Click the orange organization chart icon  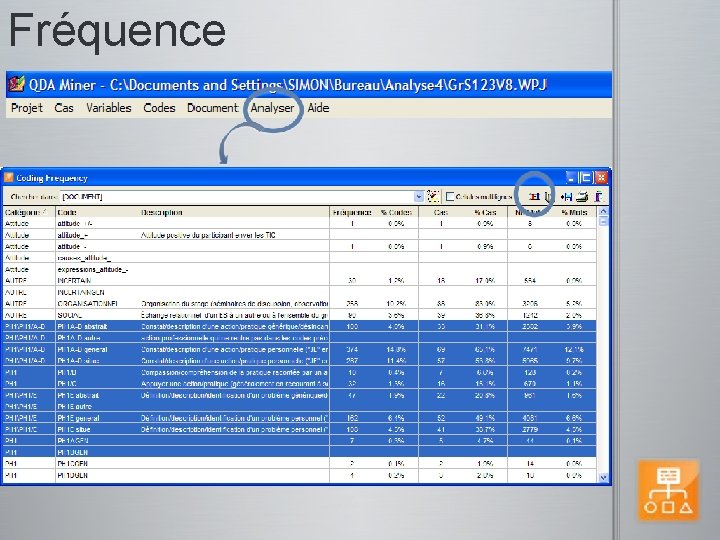[x=669, y=490]
